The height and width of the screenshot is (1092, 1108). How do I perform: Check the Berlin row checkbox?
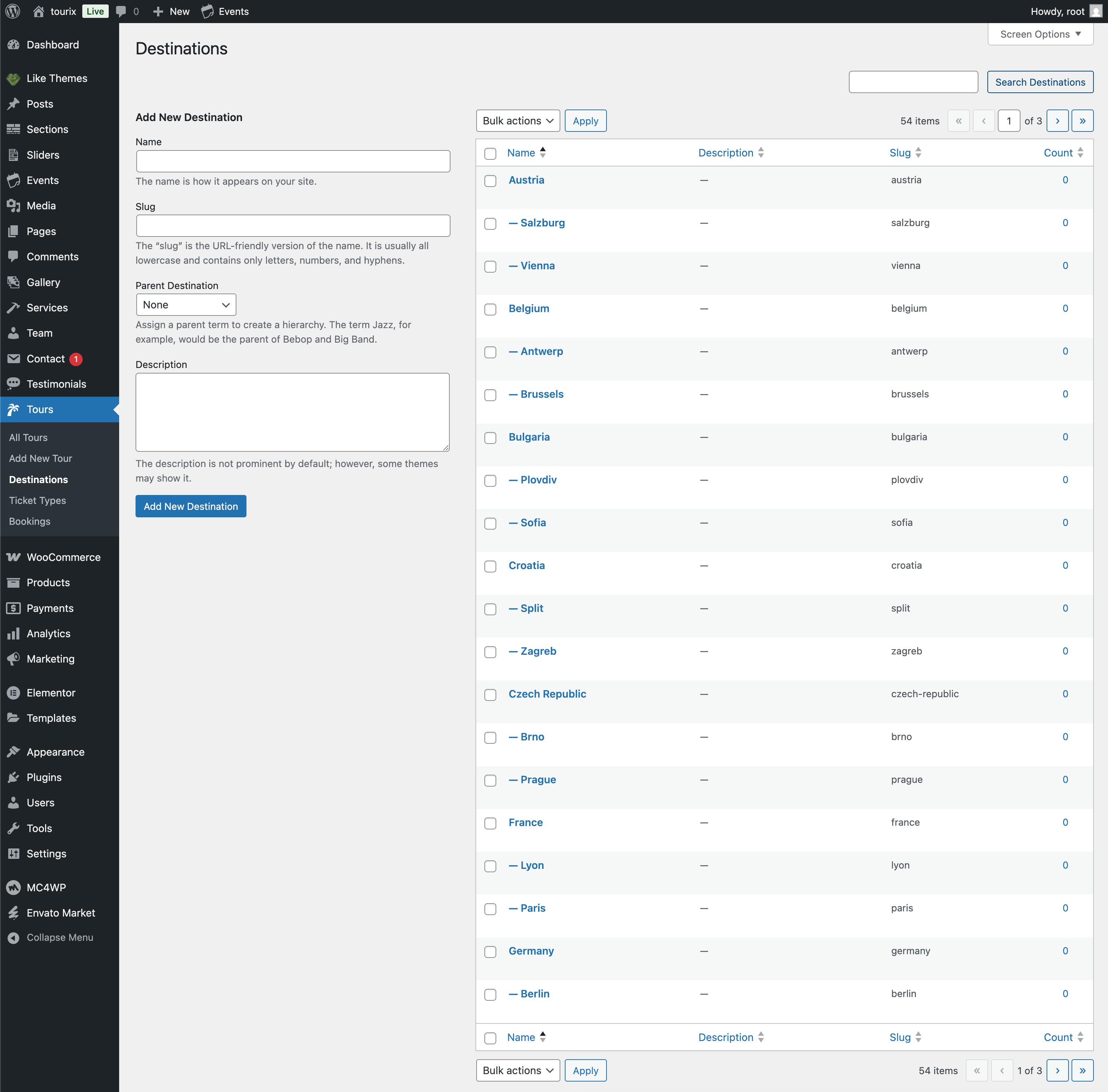490,994
